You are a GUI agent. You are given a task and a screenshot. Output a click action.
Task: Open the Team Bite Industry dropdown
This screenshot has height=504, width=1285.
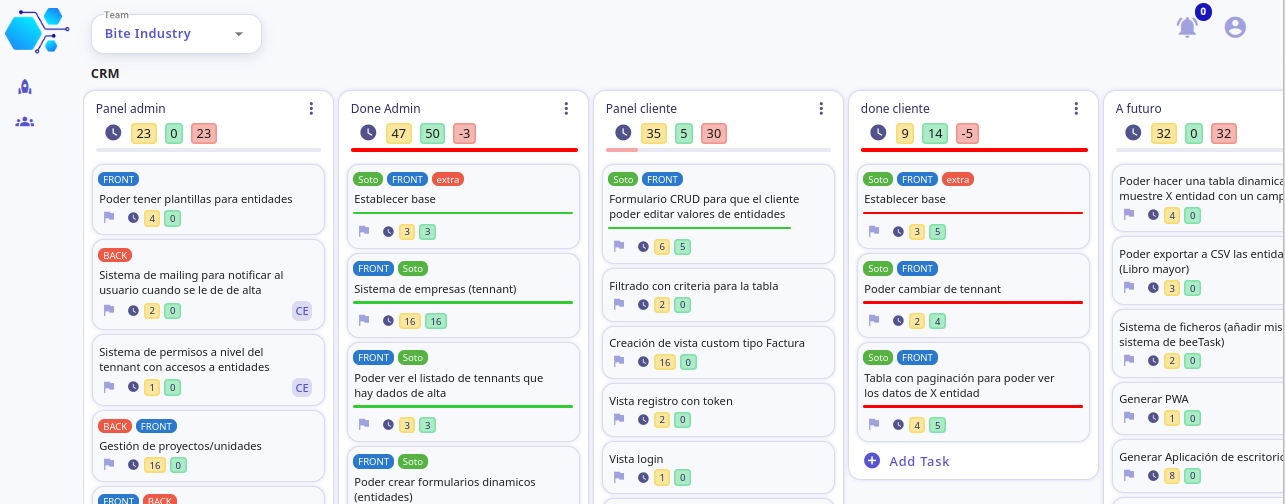coord(176,34)
